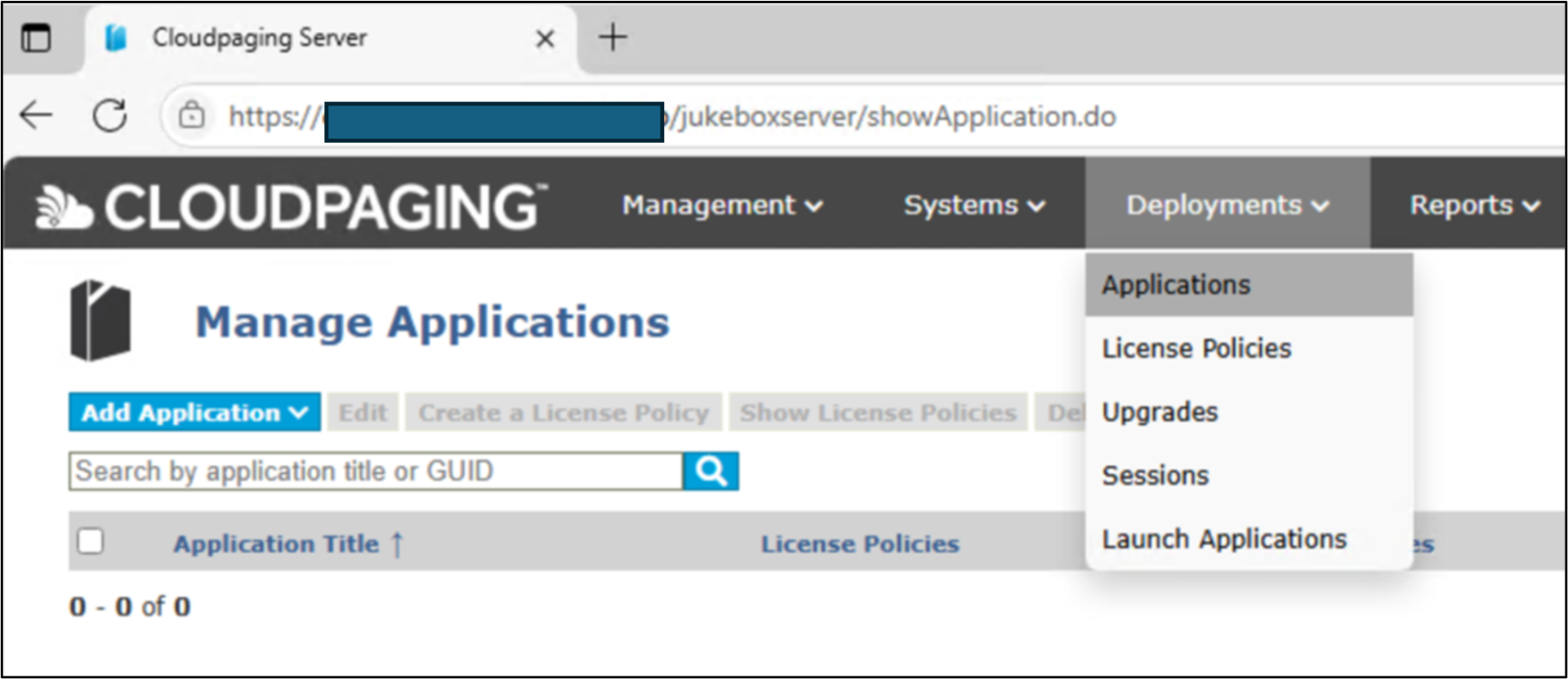Close the Cloudpaging Server tab
Viewport: 1568px width, 679px height.
pos(545,38)
